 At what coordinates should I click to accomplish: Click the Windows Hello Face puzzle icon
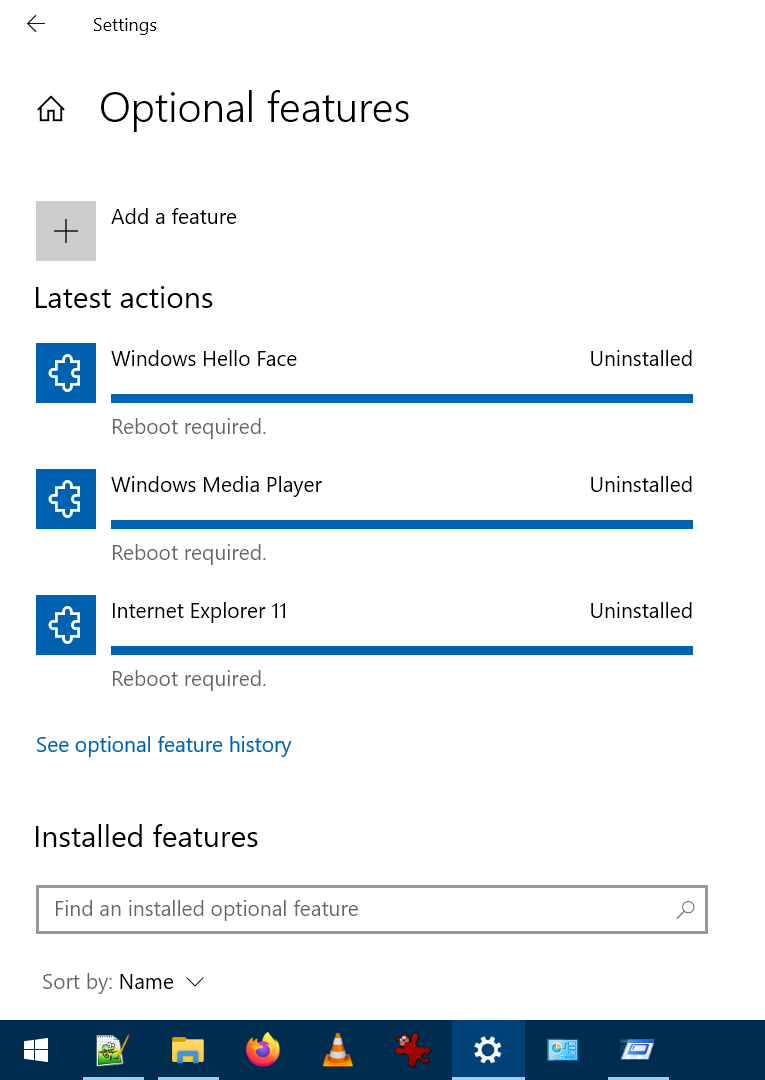point(65,372)
